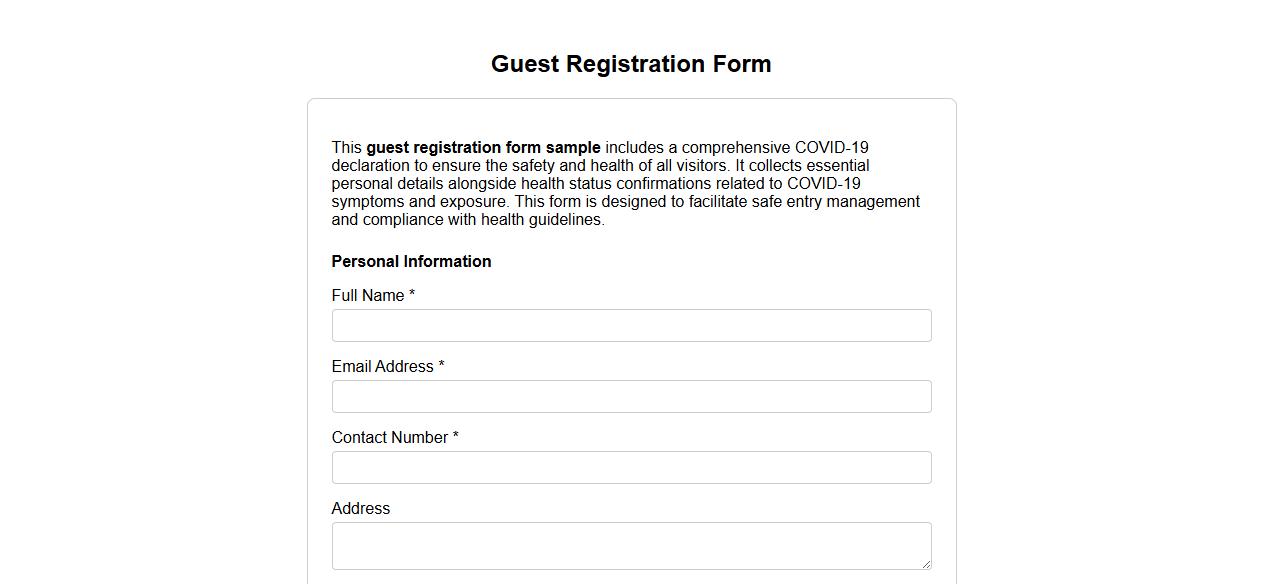Click the asterisk next to Email Address

441,364
